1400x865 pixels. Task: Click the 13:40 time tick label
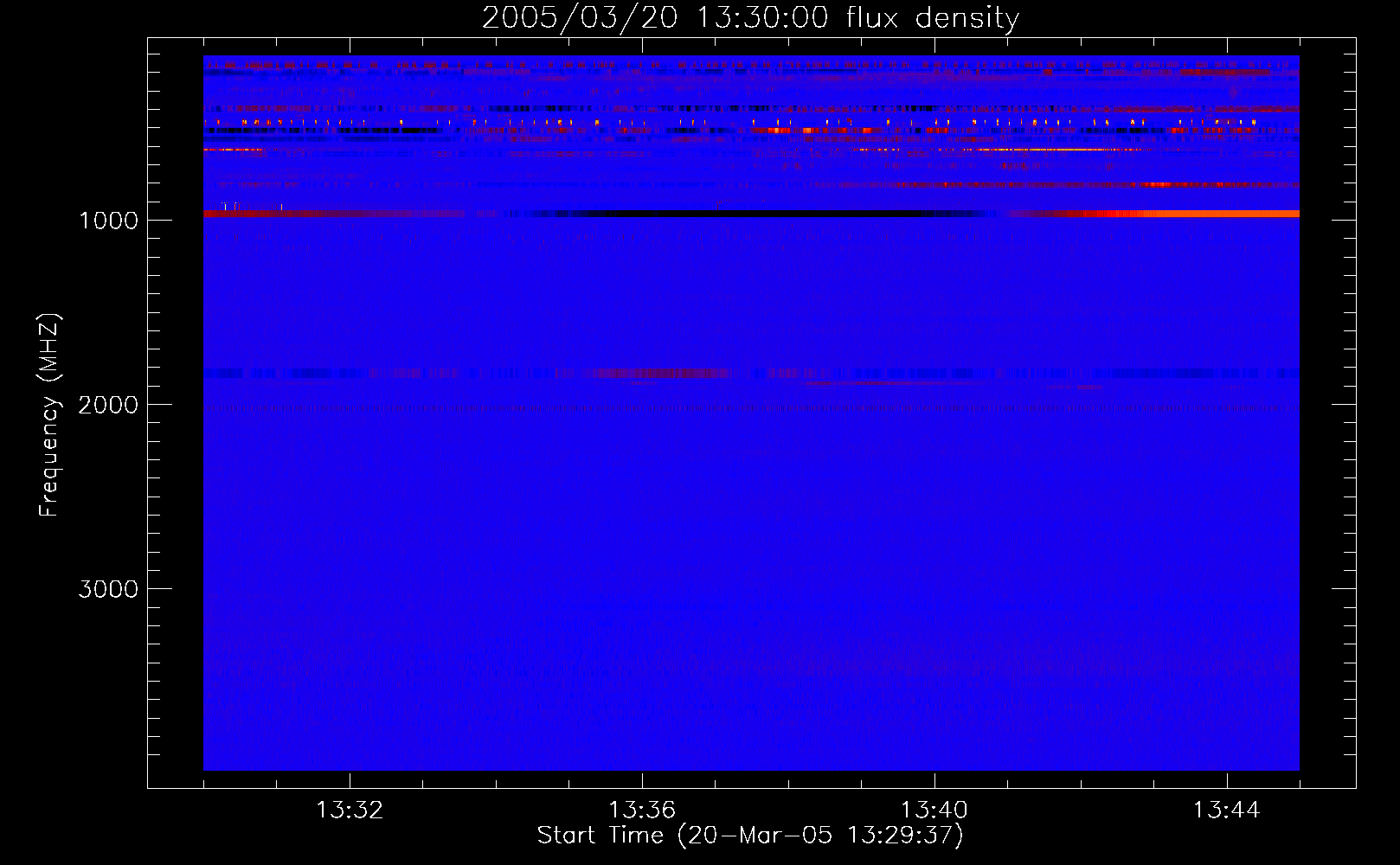click(x=934, y=811)
